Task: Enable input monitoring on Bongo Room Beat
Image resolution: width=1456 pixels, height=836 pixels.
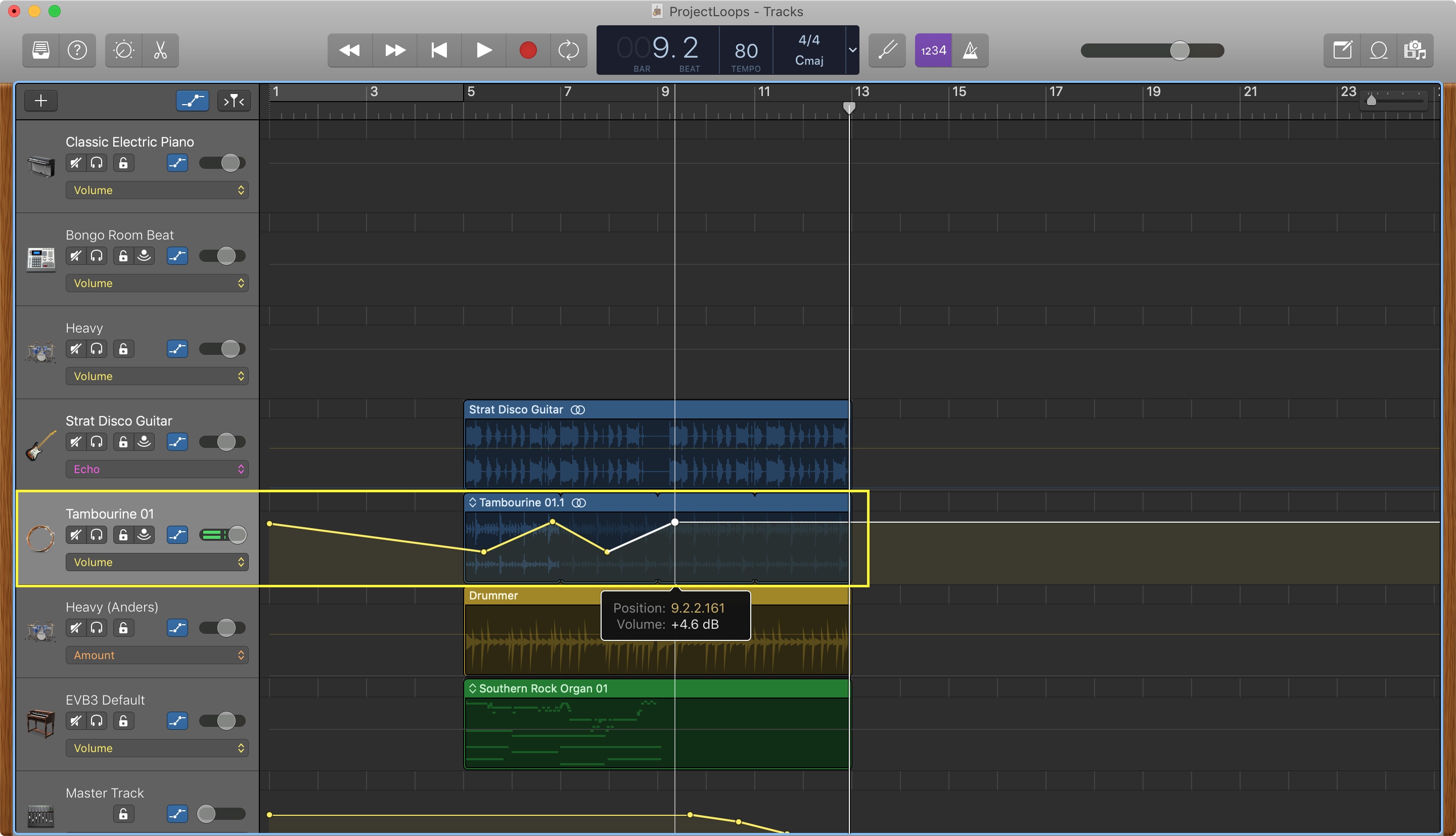Action: point(144,256)
